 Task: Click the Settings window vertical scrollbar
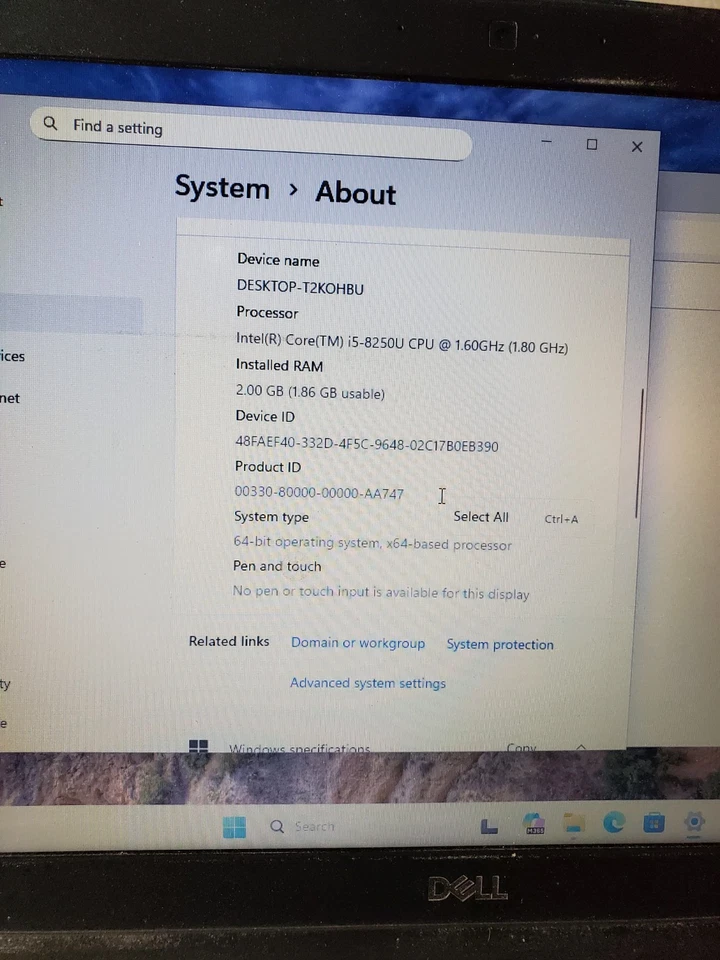(x=640, y=453)
